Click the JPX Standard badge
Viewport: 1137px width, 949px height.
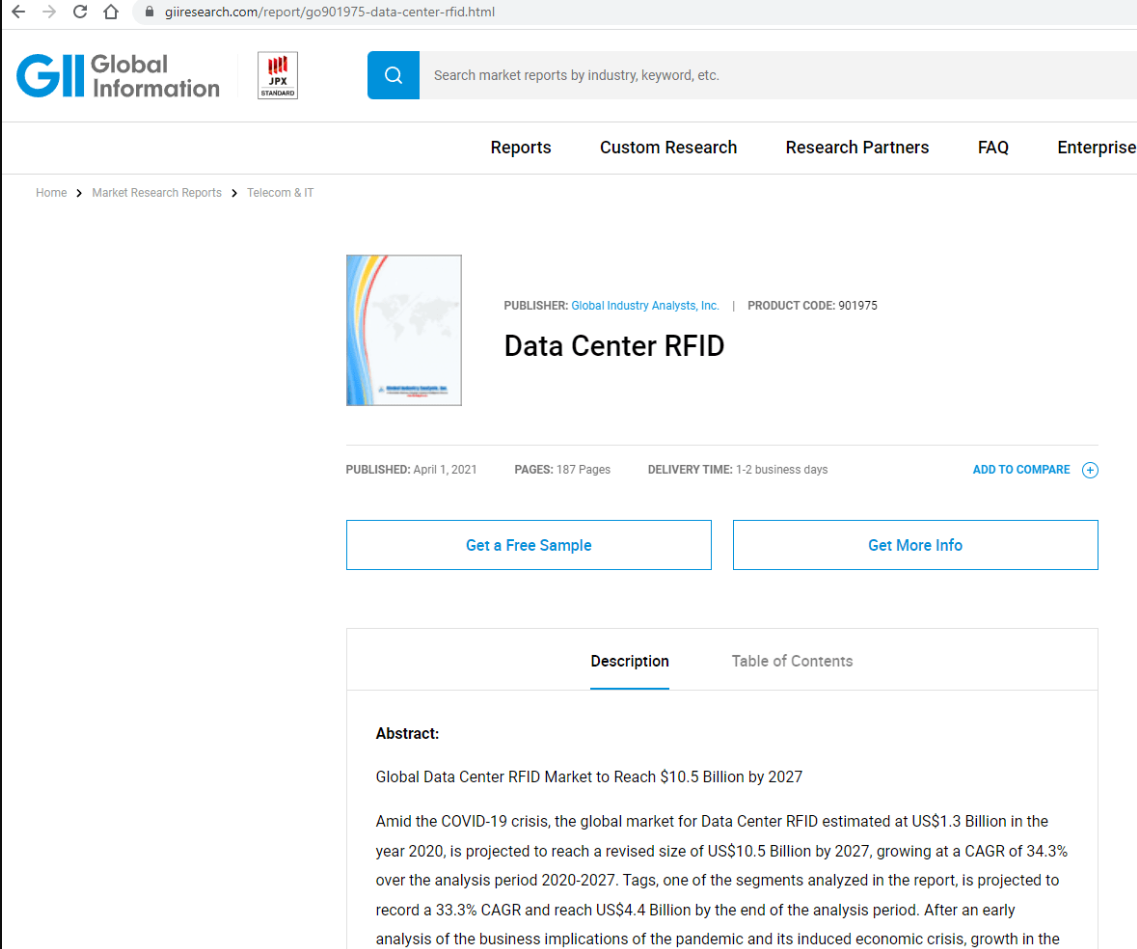(276, 75)
